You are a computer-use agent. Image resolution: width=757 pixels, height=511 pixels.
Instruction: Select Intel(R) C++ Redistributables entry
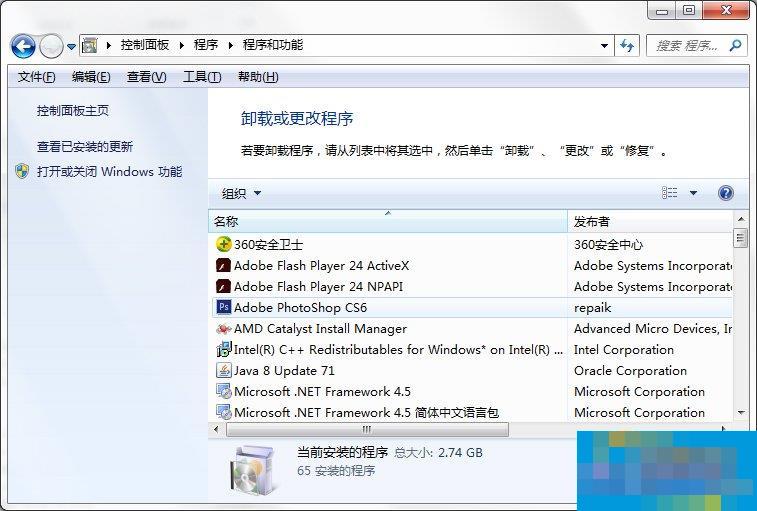pos(398,349)
